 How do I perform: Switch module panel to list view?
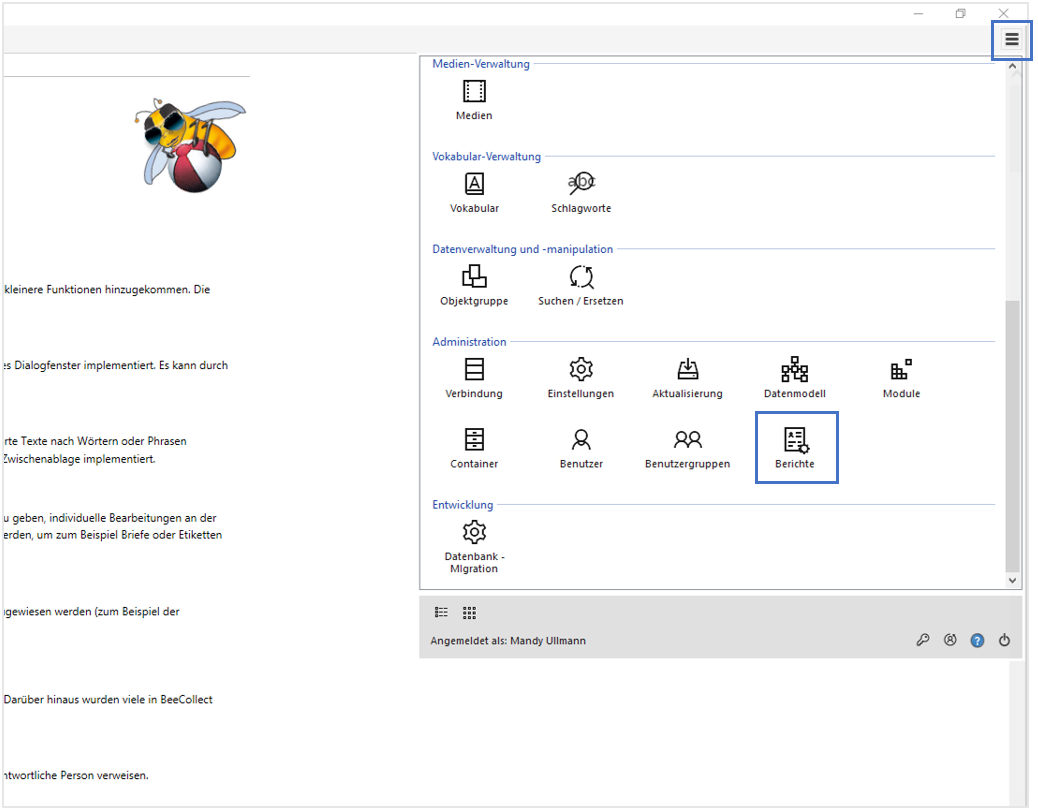pyautogui.click(x=441, y=613)
